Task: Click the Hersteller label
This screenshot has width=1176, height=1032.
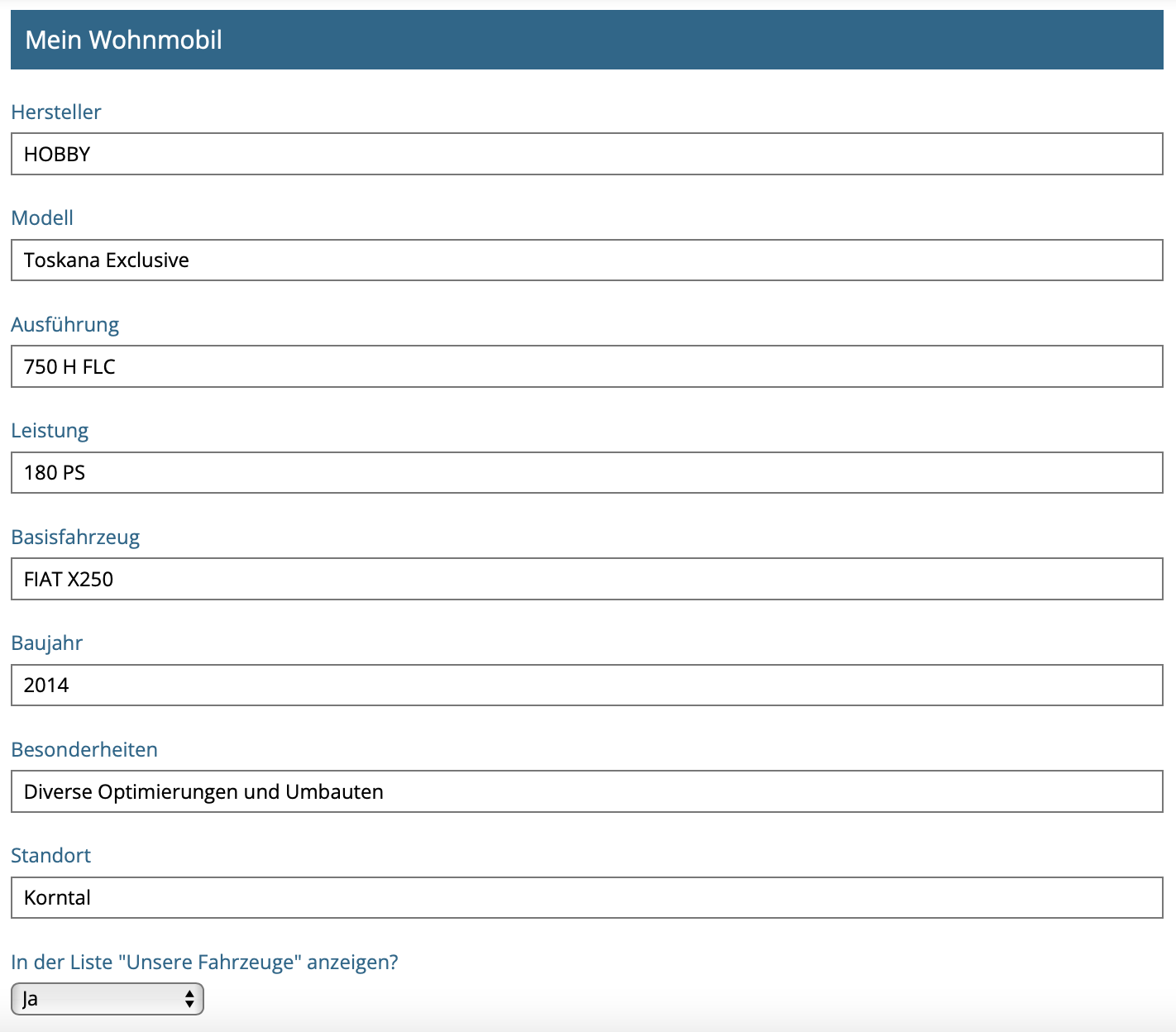Action: pyautogui.click(x=56, y=112)
